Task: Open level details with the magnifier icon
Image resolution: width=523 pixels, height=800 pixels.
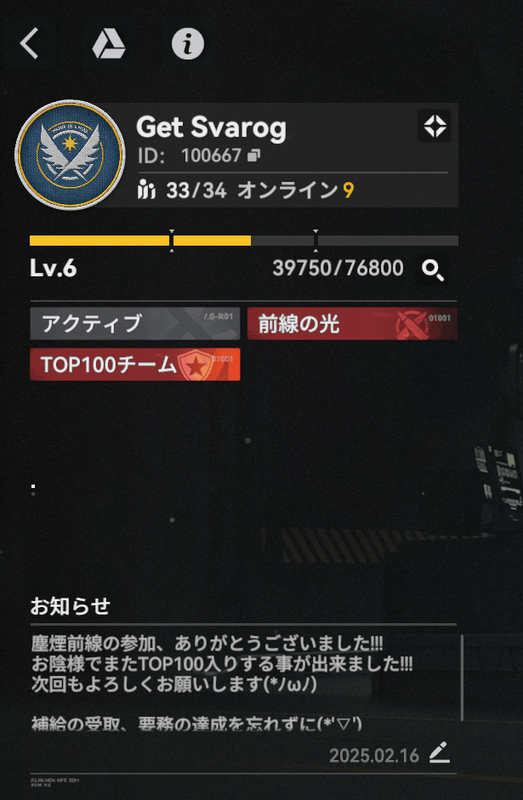Action: point(433,270)
